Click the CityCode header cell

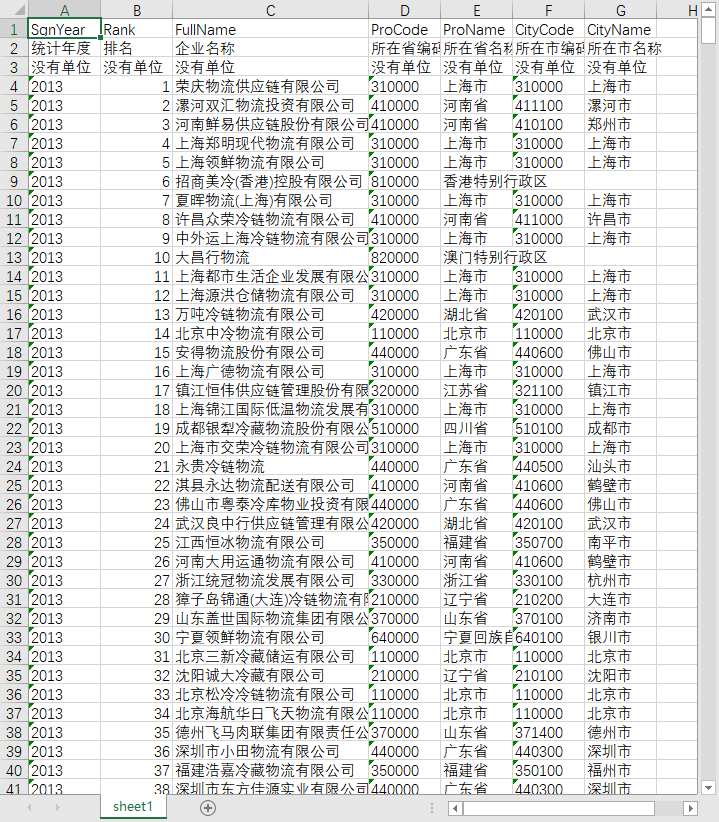tap(548, 29)
